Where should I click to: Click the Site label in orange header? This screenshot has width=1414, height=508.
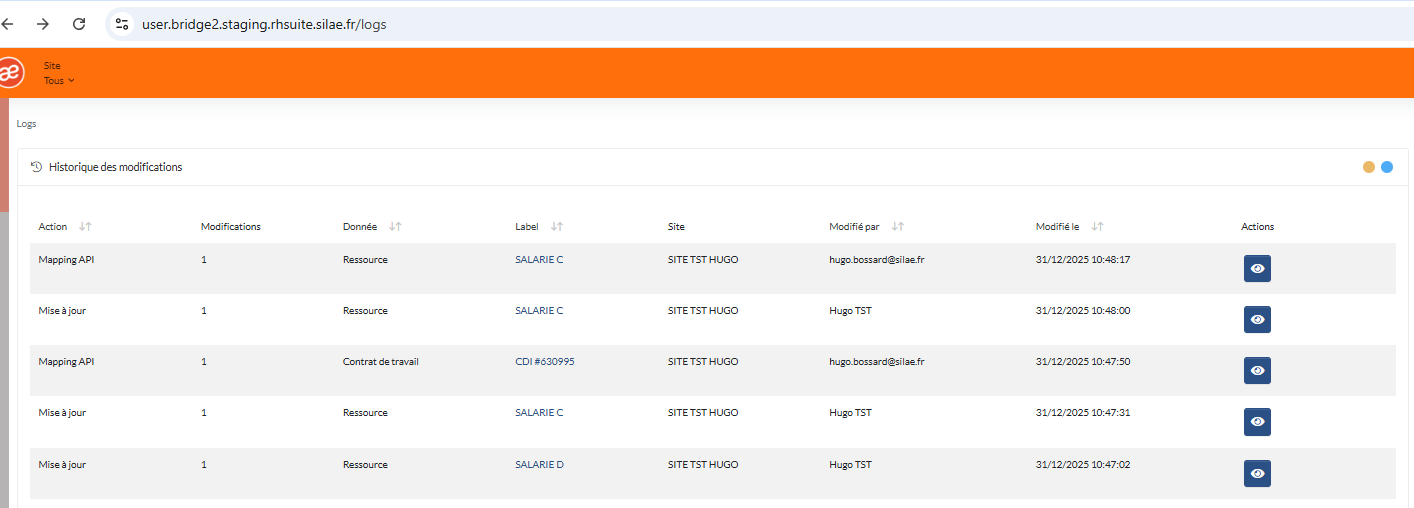pos(52,66)
